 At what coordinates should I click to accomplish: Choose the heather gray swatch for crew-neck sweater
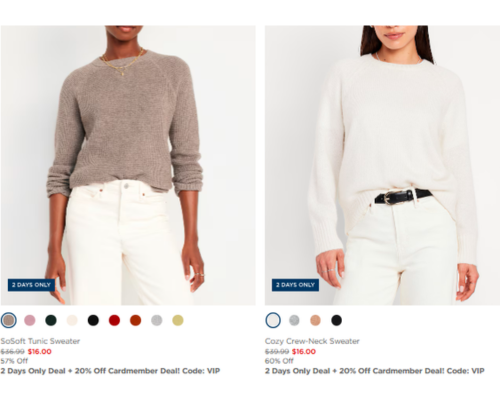pyautogui.click(x=294, y=320)
